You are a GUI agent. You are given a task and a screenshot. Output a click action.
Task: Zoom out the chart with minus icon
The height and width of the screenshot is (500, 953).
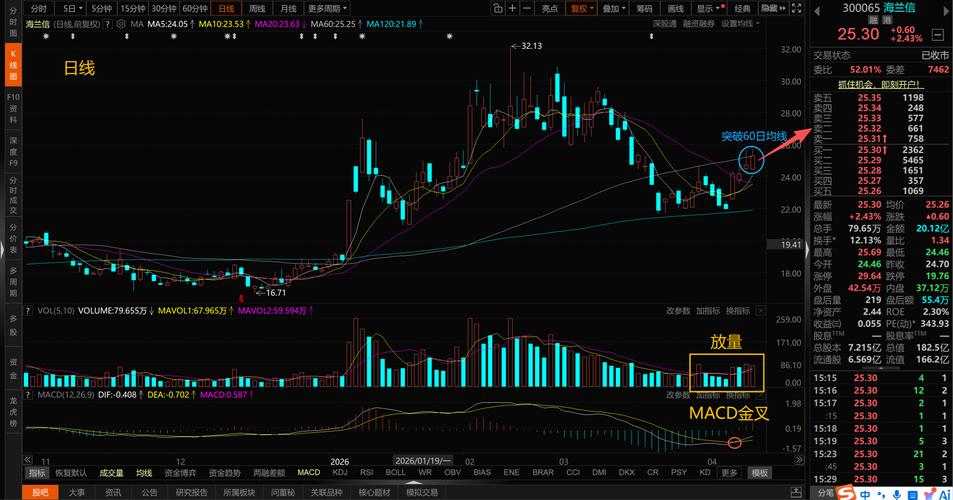pos(526,8)
